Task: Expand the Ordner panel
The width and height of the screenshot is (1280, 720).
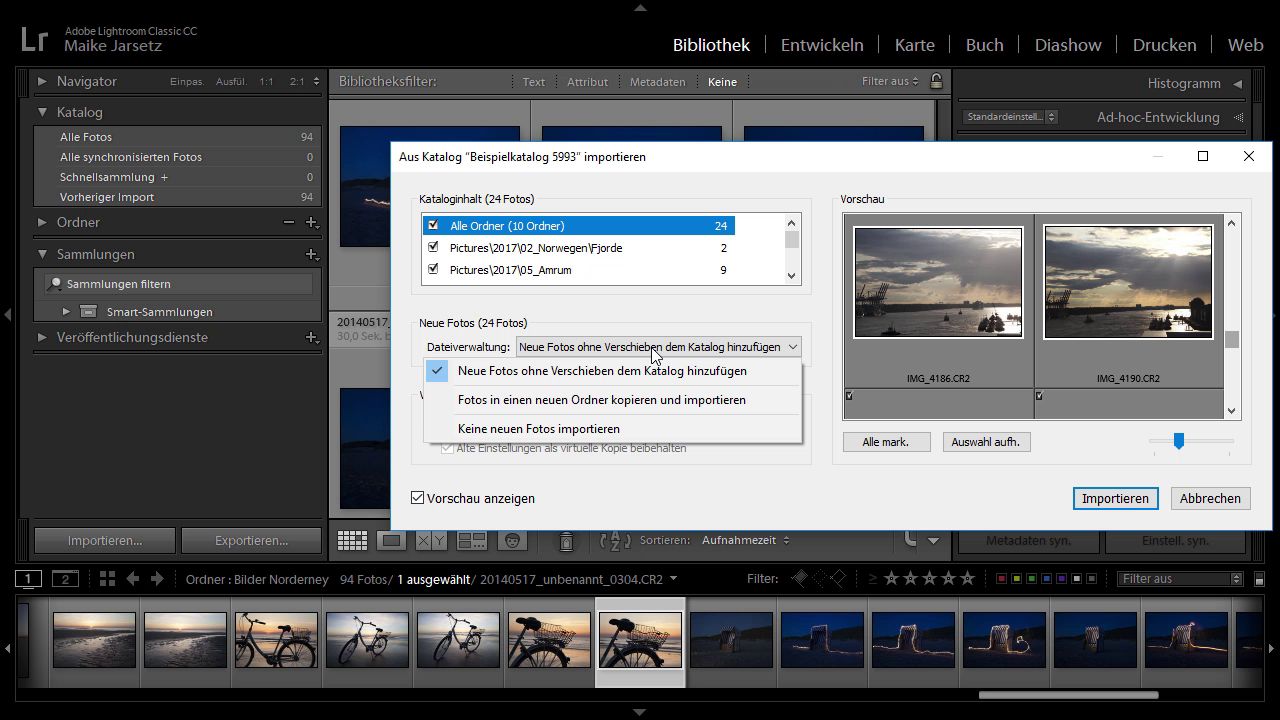Action: click(x=42, y=222)
